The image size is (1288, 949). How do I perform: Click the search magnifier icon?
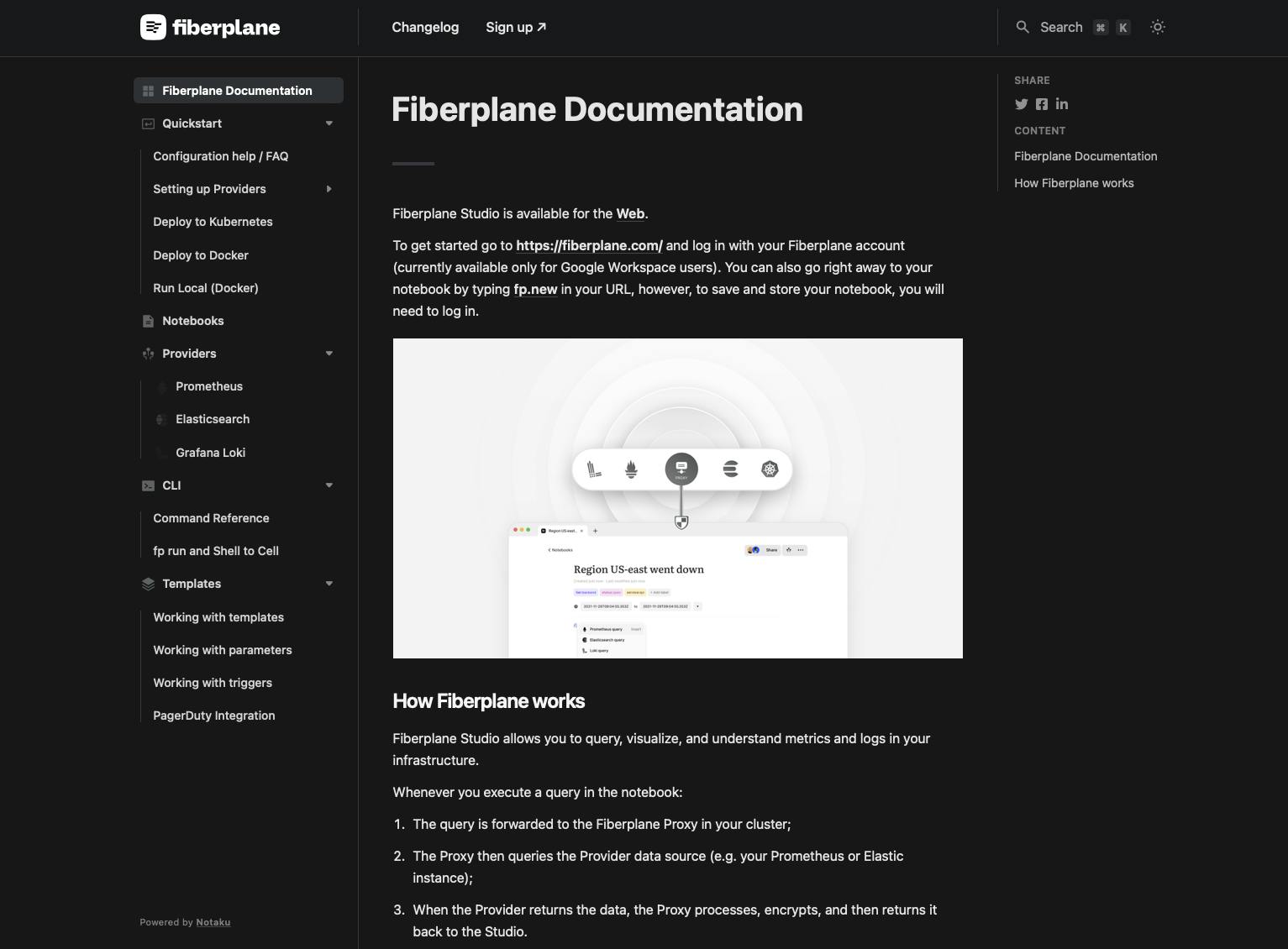1023,27
